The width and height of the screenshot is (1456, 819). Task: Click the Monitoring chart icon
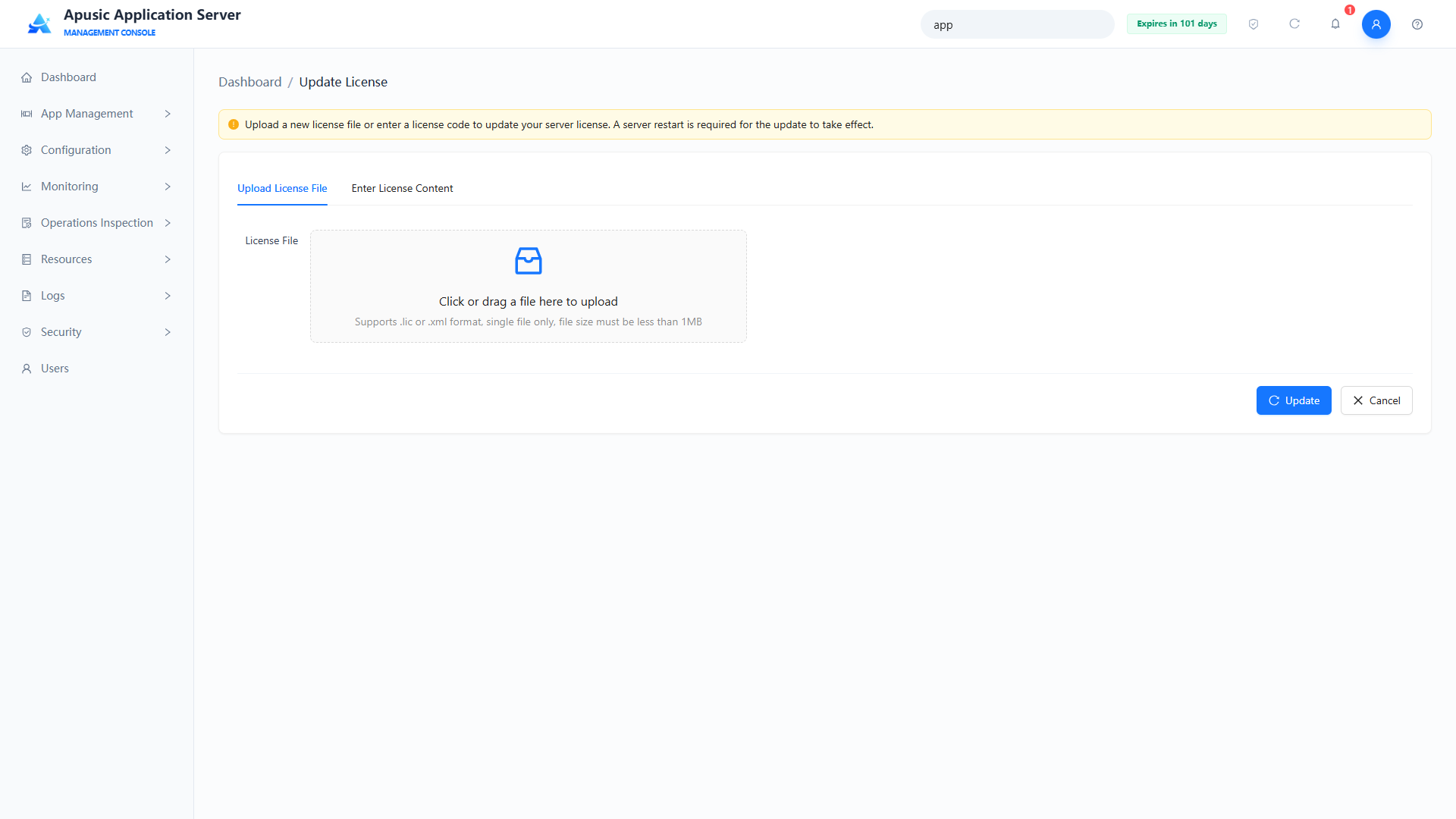[x=27, y=187]
